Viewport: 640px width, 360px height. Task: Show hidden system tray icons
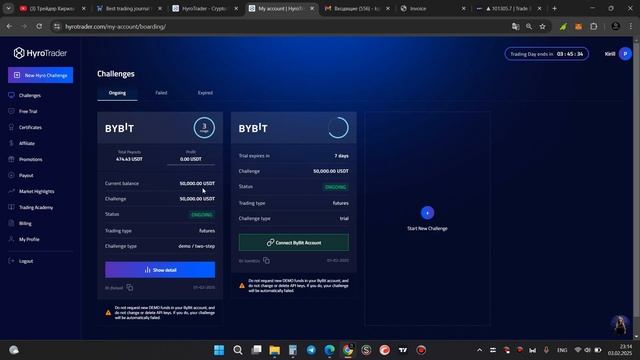(480, 350)
